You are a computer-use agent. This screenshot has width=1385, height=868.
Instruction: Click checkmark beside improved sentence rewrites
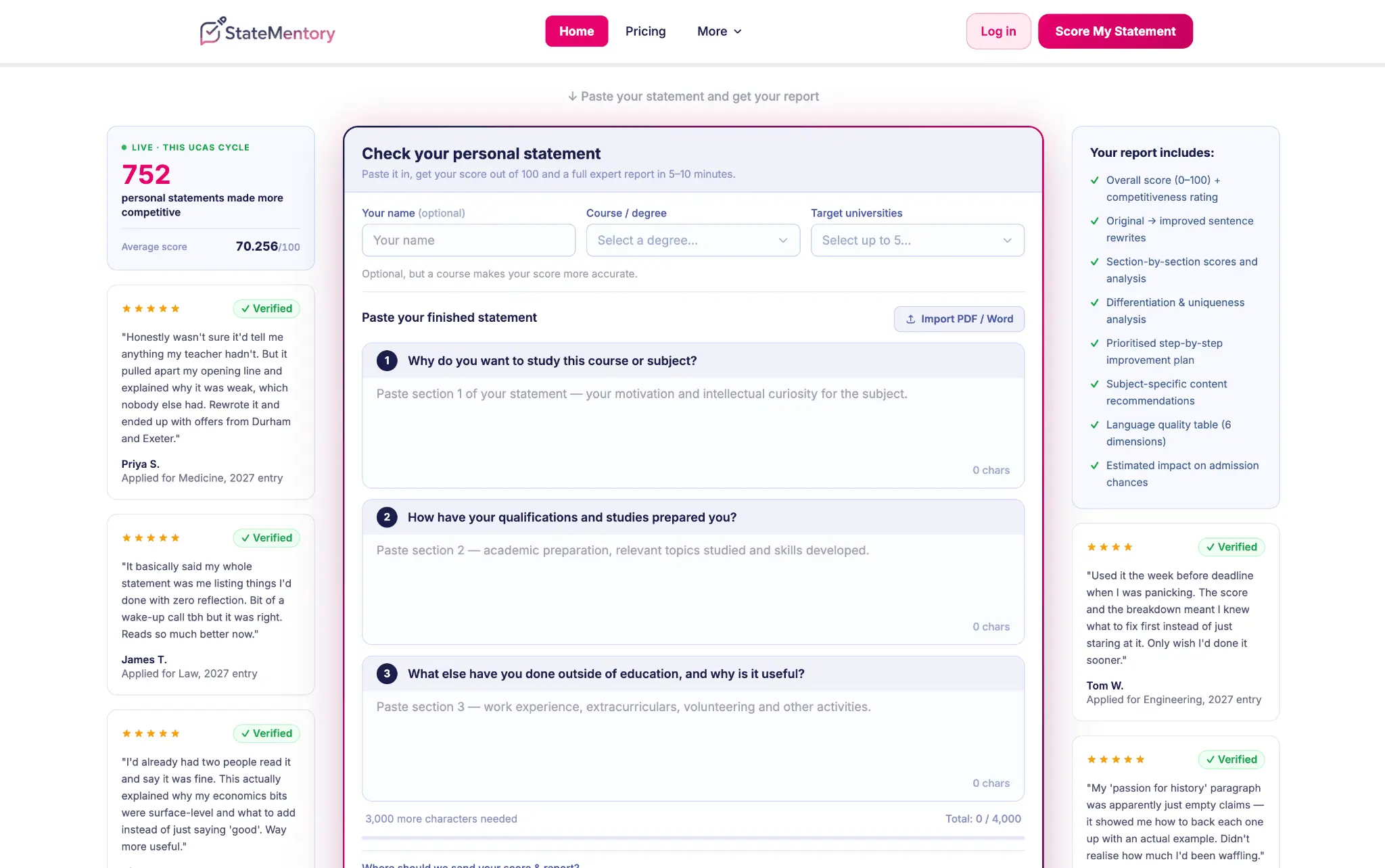(x=1095, y=221)
